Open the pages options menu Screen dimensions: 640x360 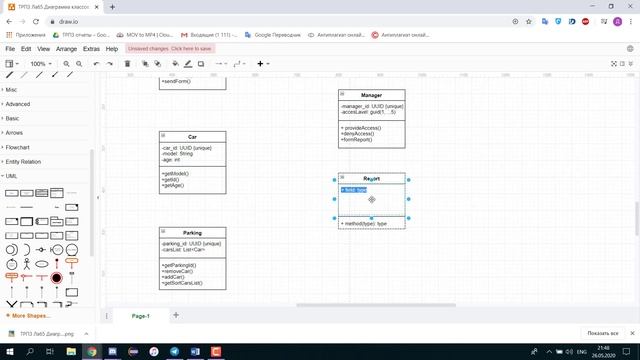107,316
